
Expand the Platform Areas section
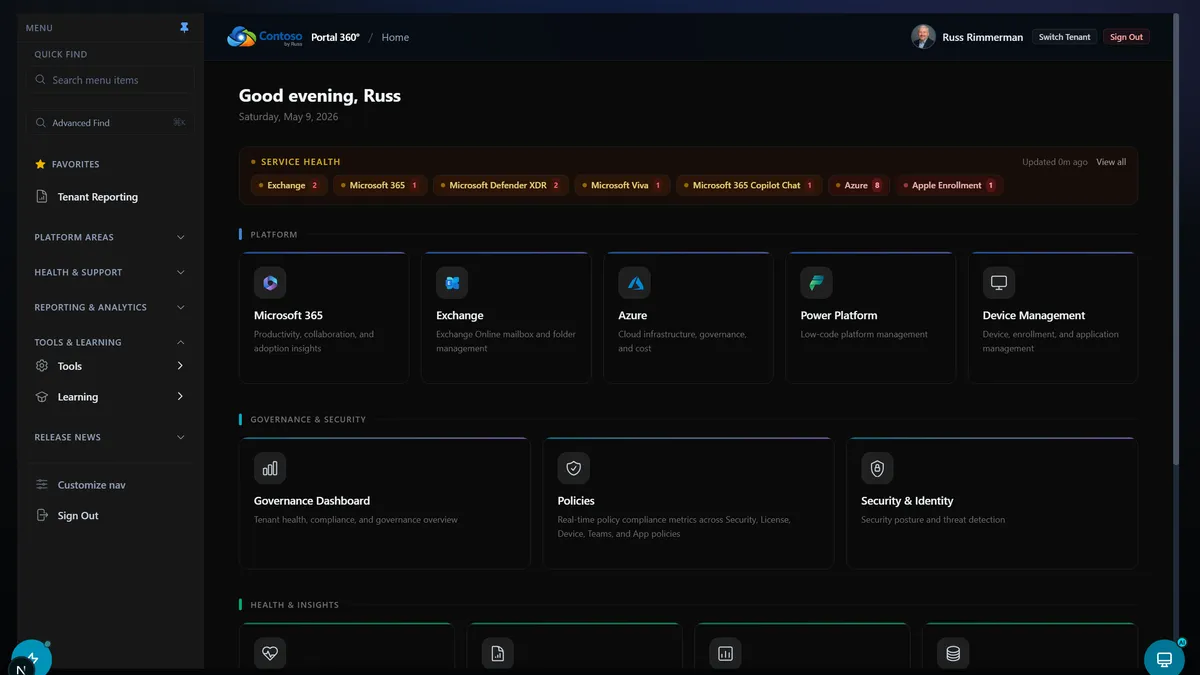point(110,238)
